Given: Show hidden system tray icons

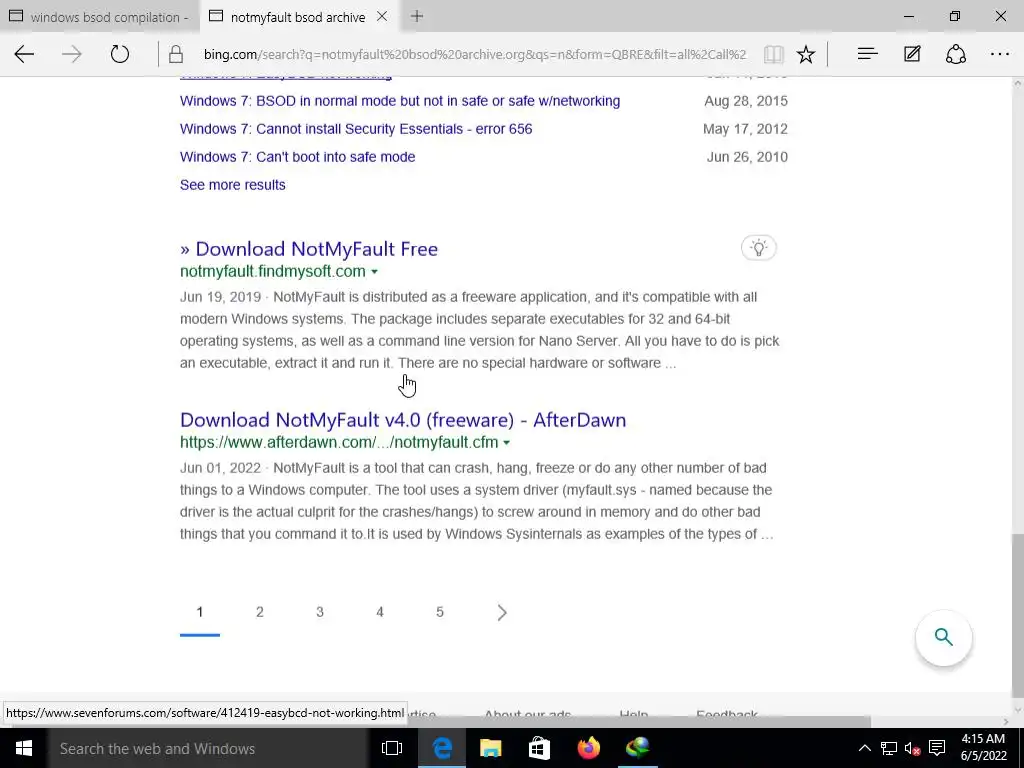Looking at the screenshot, I should [864, 748].
